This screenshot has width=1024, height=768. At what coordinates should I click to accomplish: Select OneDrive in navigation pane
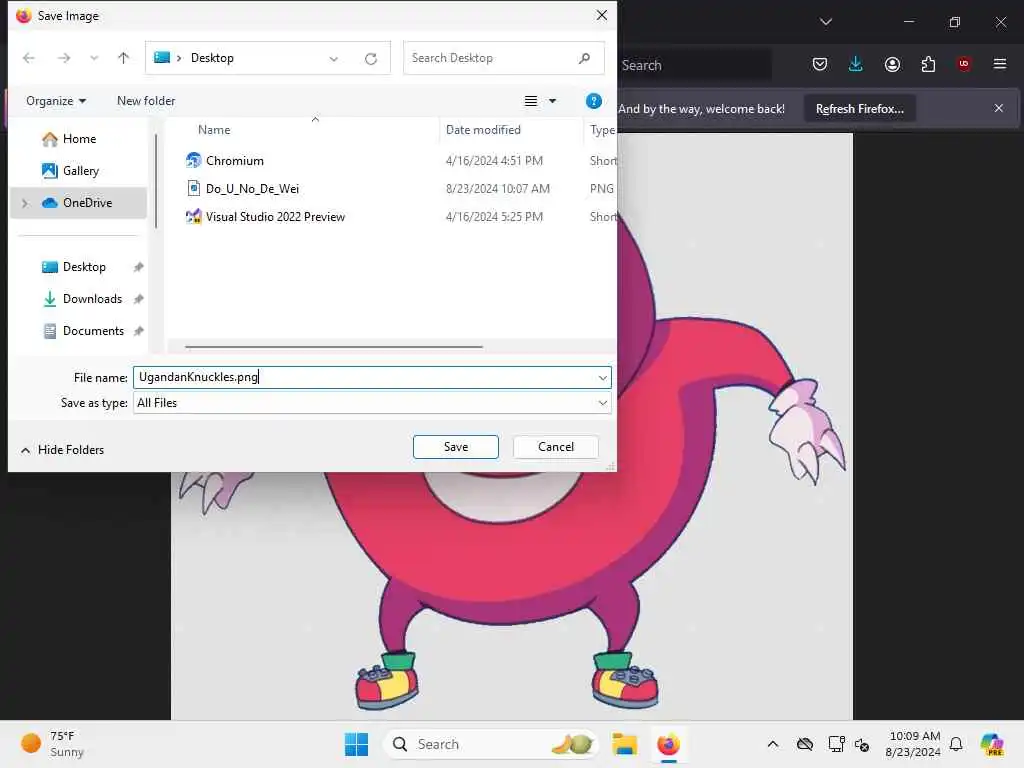click(79, 202)
